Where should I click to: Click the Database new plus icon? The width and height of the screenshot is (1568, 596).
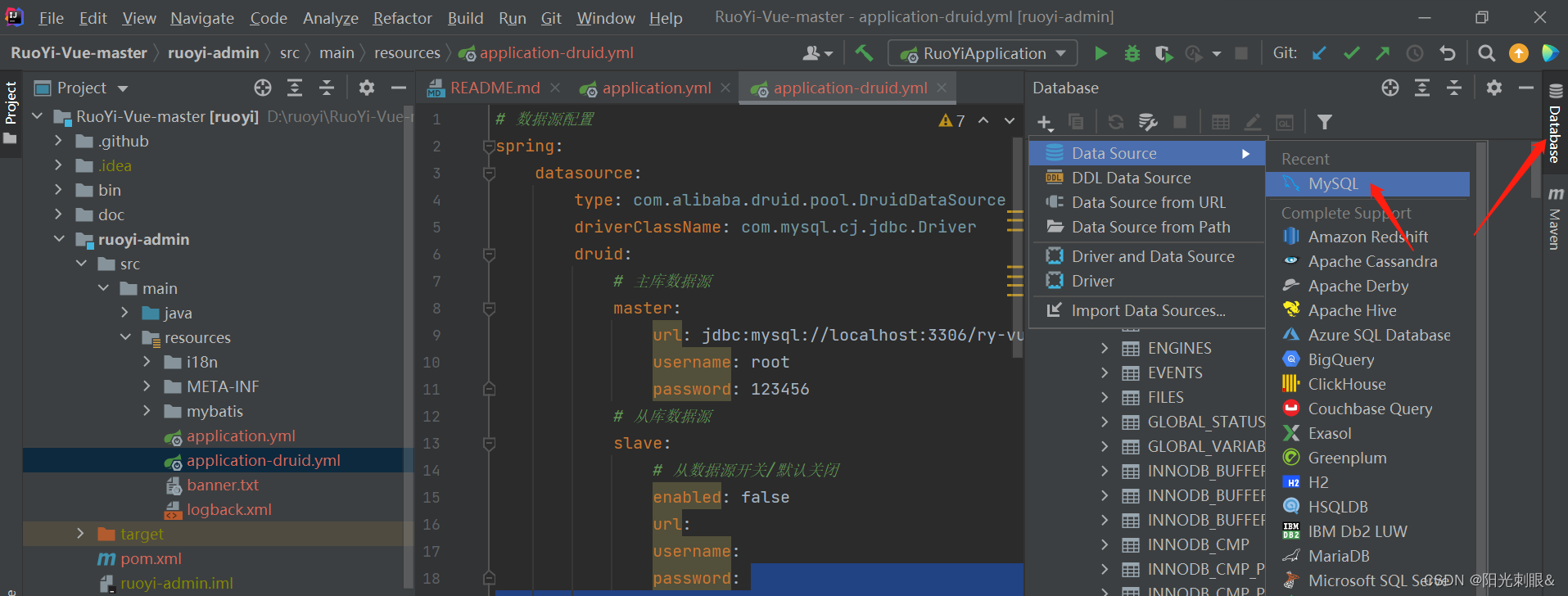[1045, 123]
